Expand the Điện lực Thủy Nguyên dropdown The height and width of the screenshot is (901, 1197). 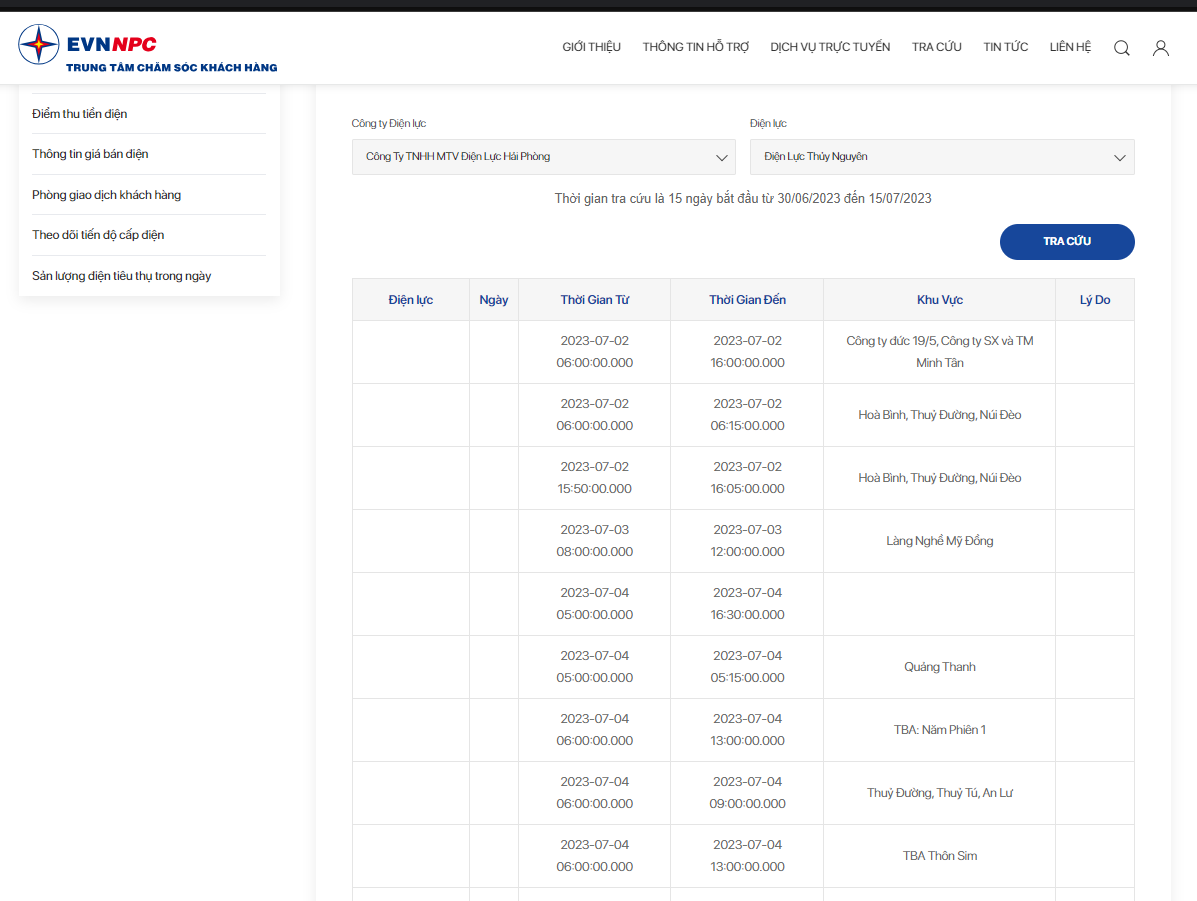click(x=942, y=157)
